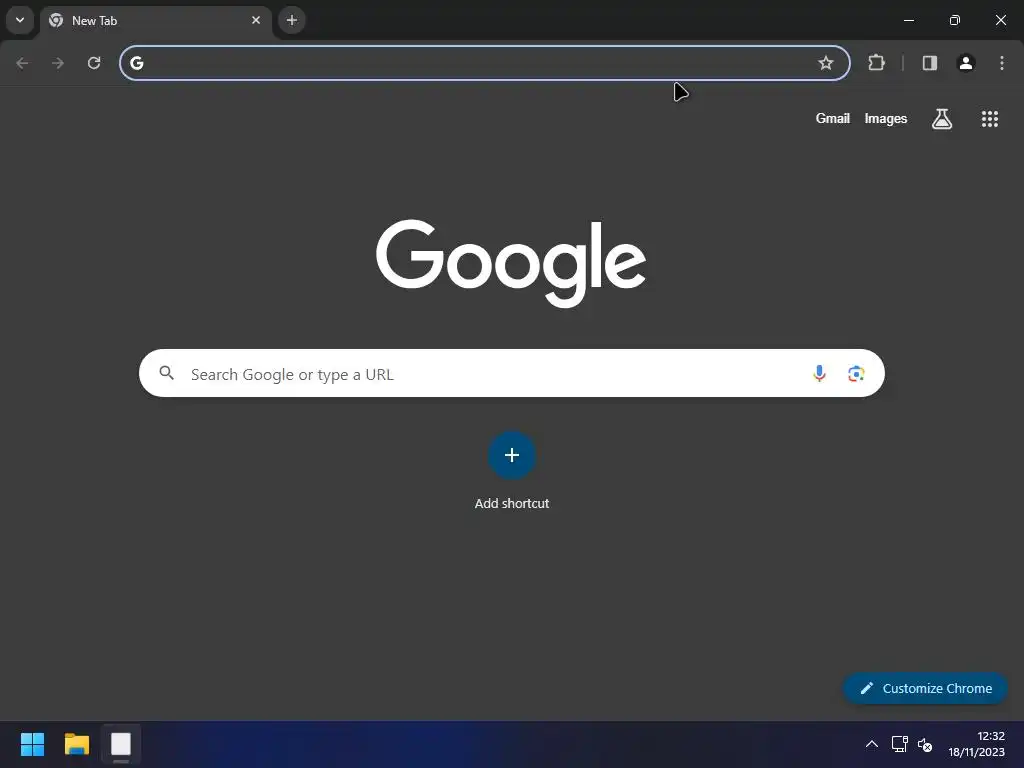Select the New Tab tab
Image resolution: width=1024 pixels, height=768 pixels.
pyautogui.click(x=156, y=20)
